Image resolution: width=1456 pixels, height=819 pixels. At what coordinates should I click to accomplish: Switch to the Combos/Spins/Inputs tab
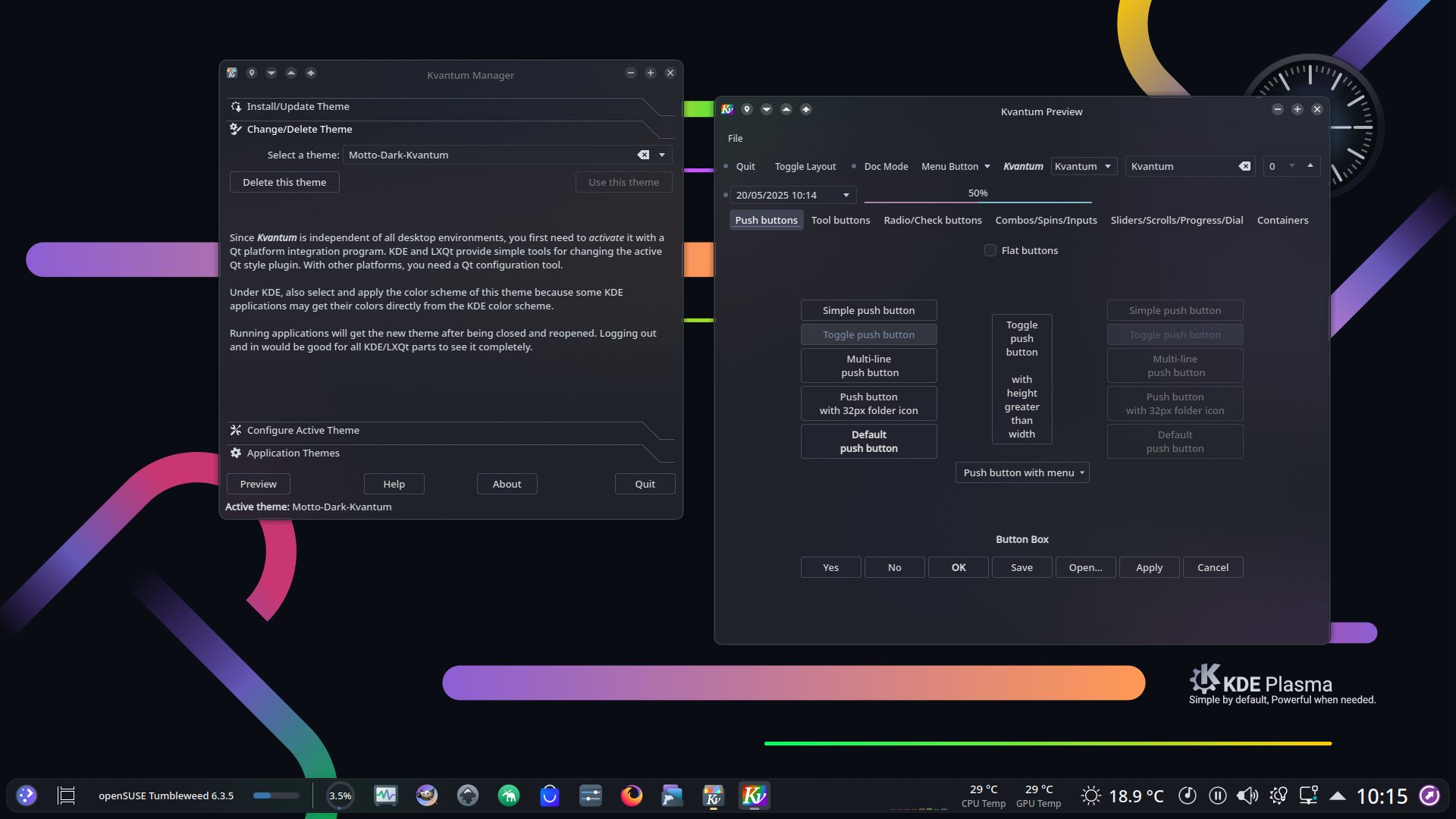[x=1046, y=220]
